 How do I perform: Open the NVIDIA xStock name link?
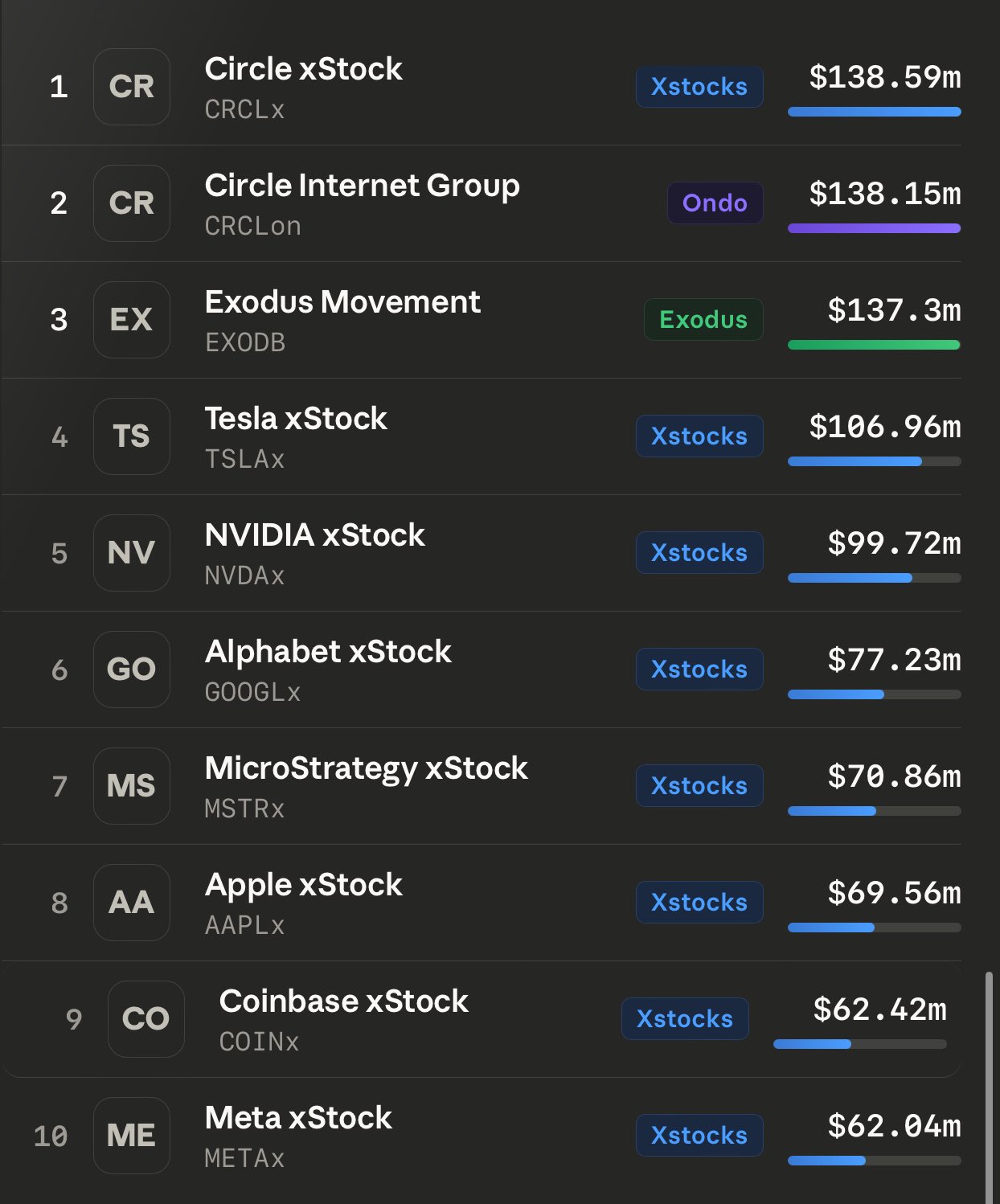click(314, 535)
